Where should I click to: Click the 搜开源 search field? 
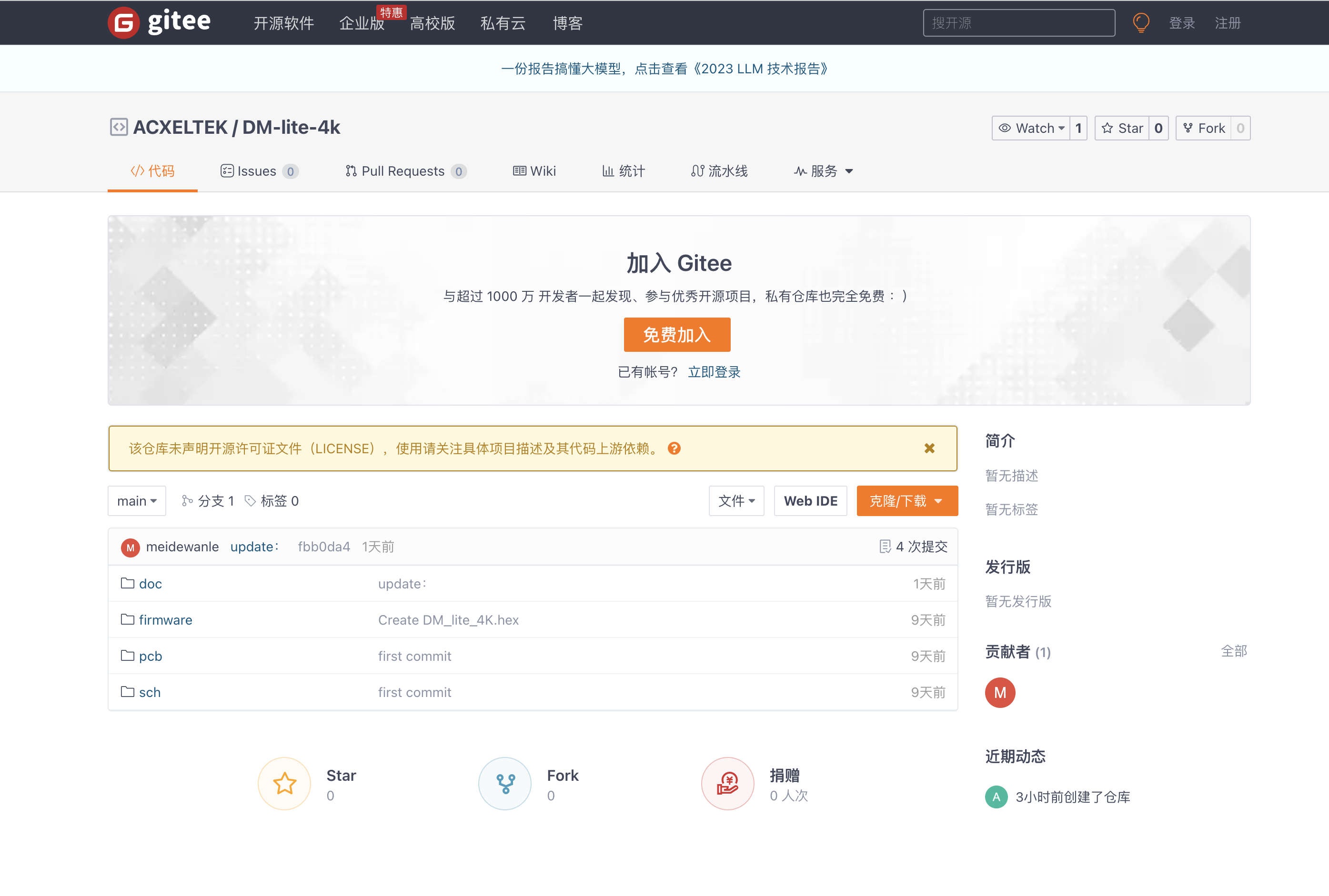(x=1018, y=23)
